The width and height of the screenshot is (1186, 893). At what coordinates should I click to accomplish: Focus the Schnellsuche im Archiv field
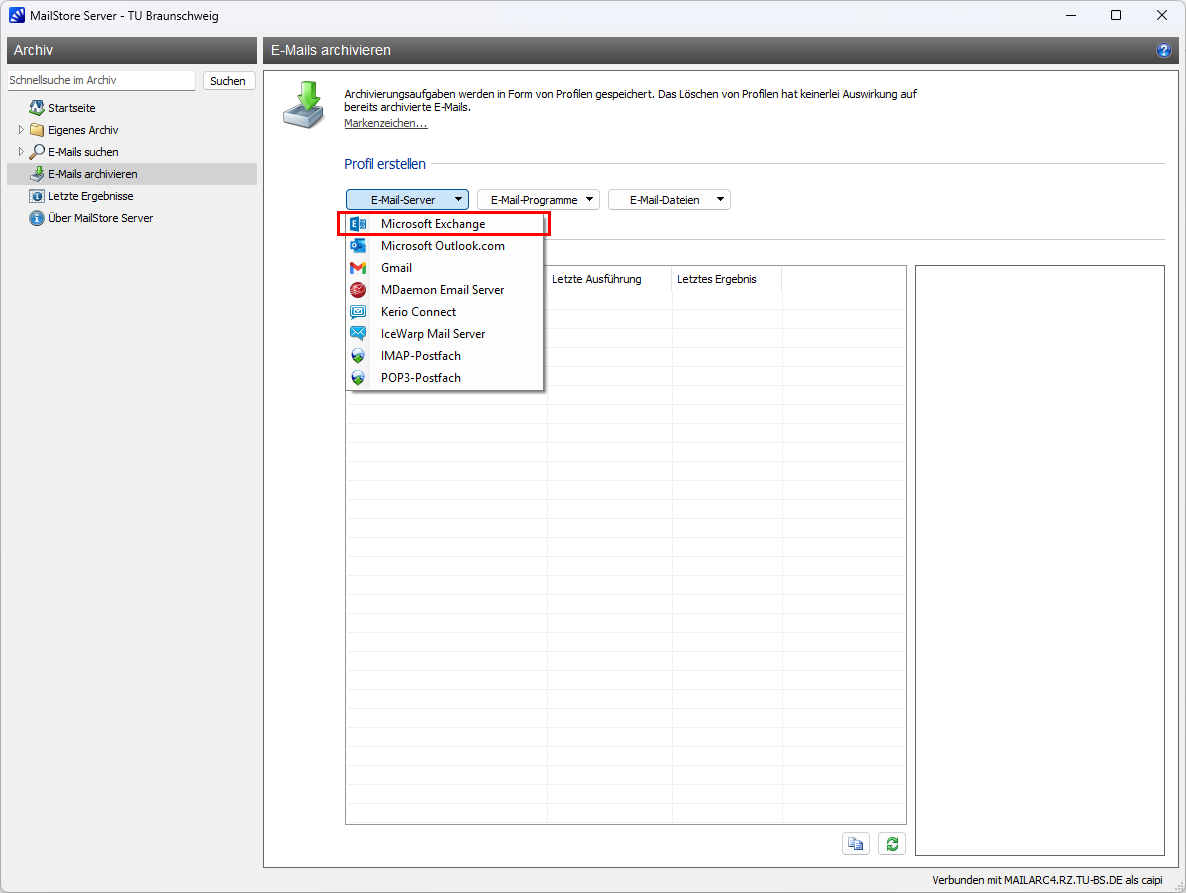[x=101, y=80]
